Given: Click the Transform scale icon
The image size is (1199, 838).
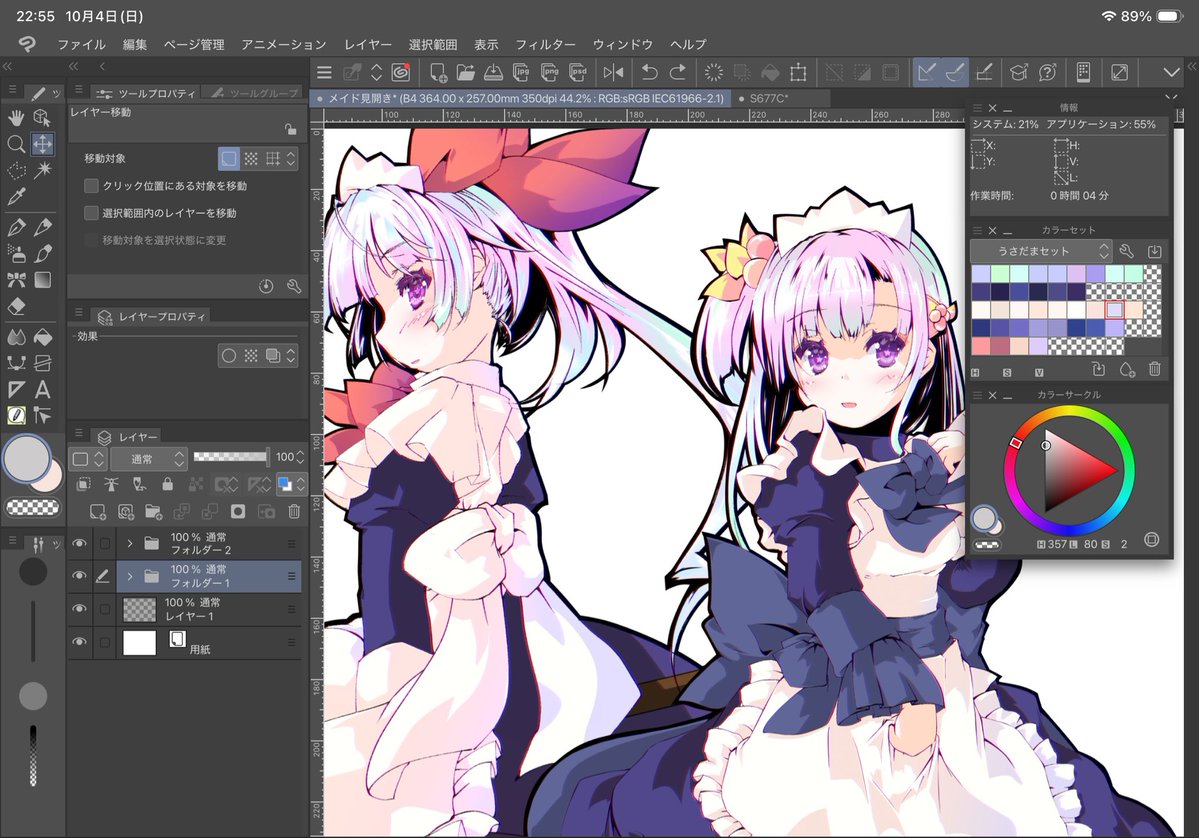Looking at the screenshot, I should point(798,73).
